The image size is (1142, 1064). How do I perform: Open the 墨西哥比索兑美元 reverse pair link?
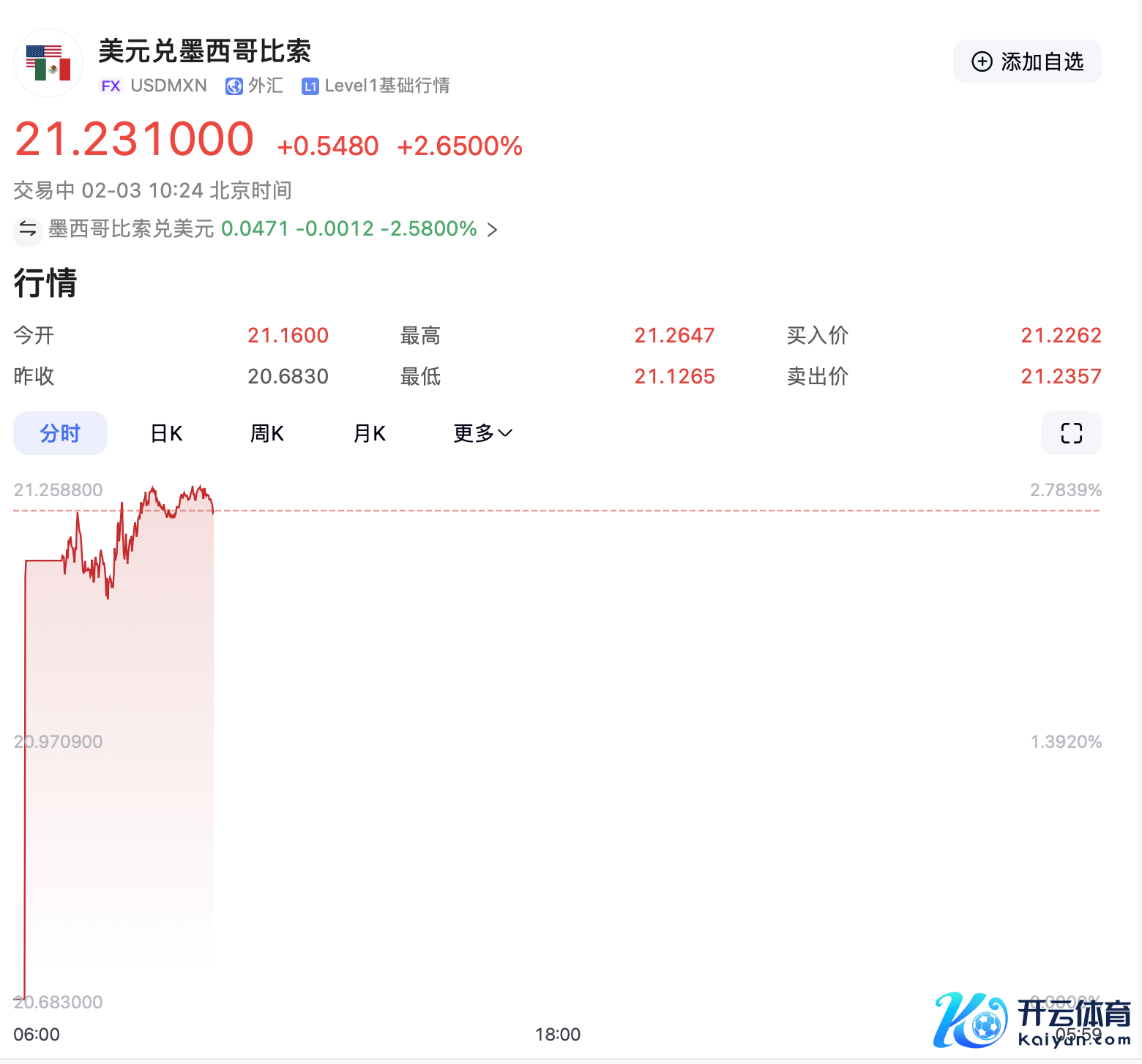(131, 229)
